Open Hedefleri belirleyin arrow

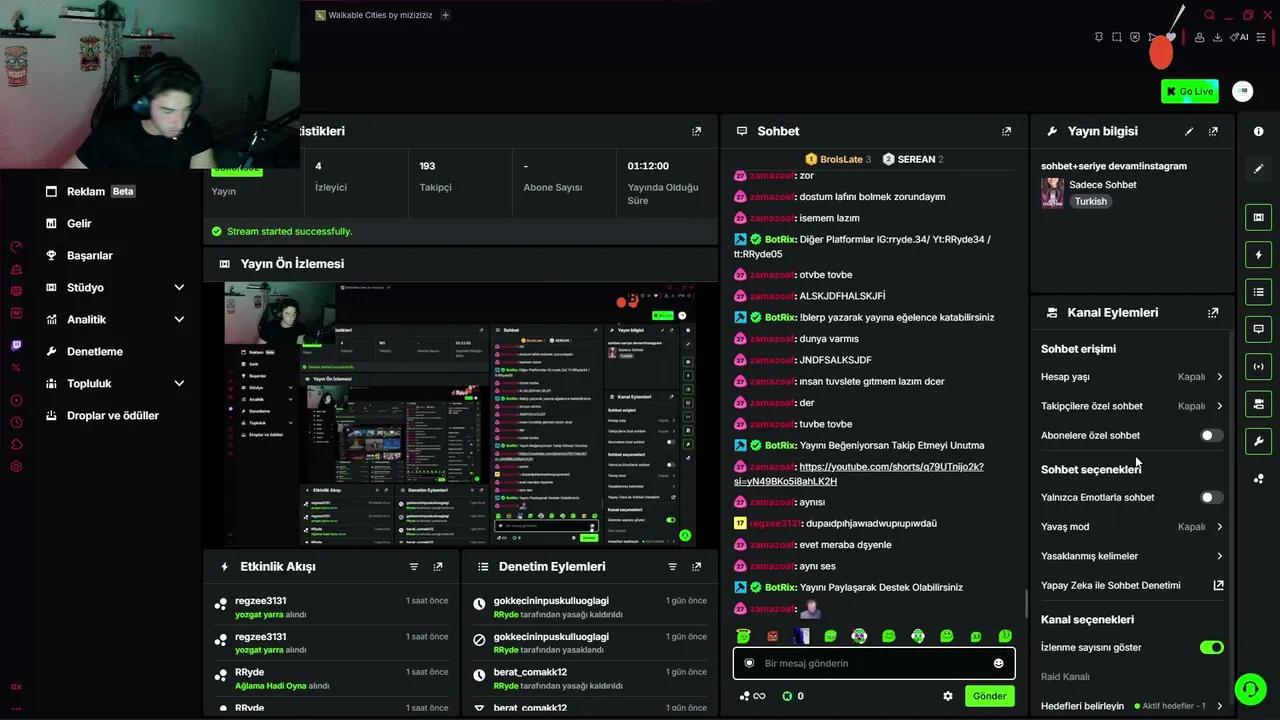1219,706
